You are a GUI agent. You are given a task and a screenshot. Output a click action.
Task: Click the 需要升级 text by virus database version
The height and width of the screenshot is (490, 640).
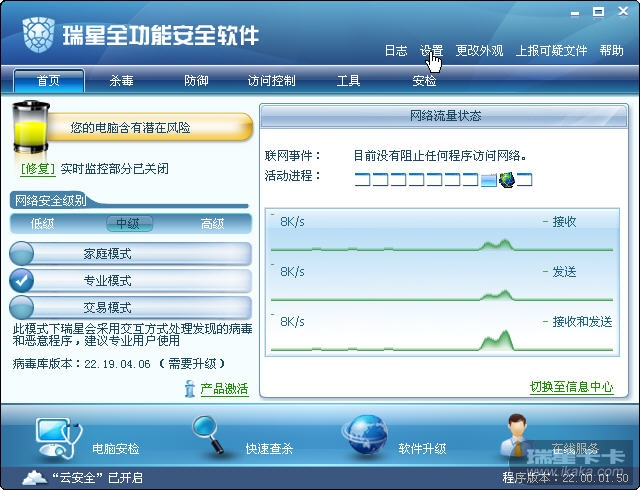pyautogui.click(x=191, y=363)
